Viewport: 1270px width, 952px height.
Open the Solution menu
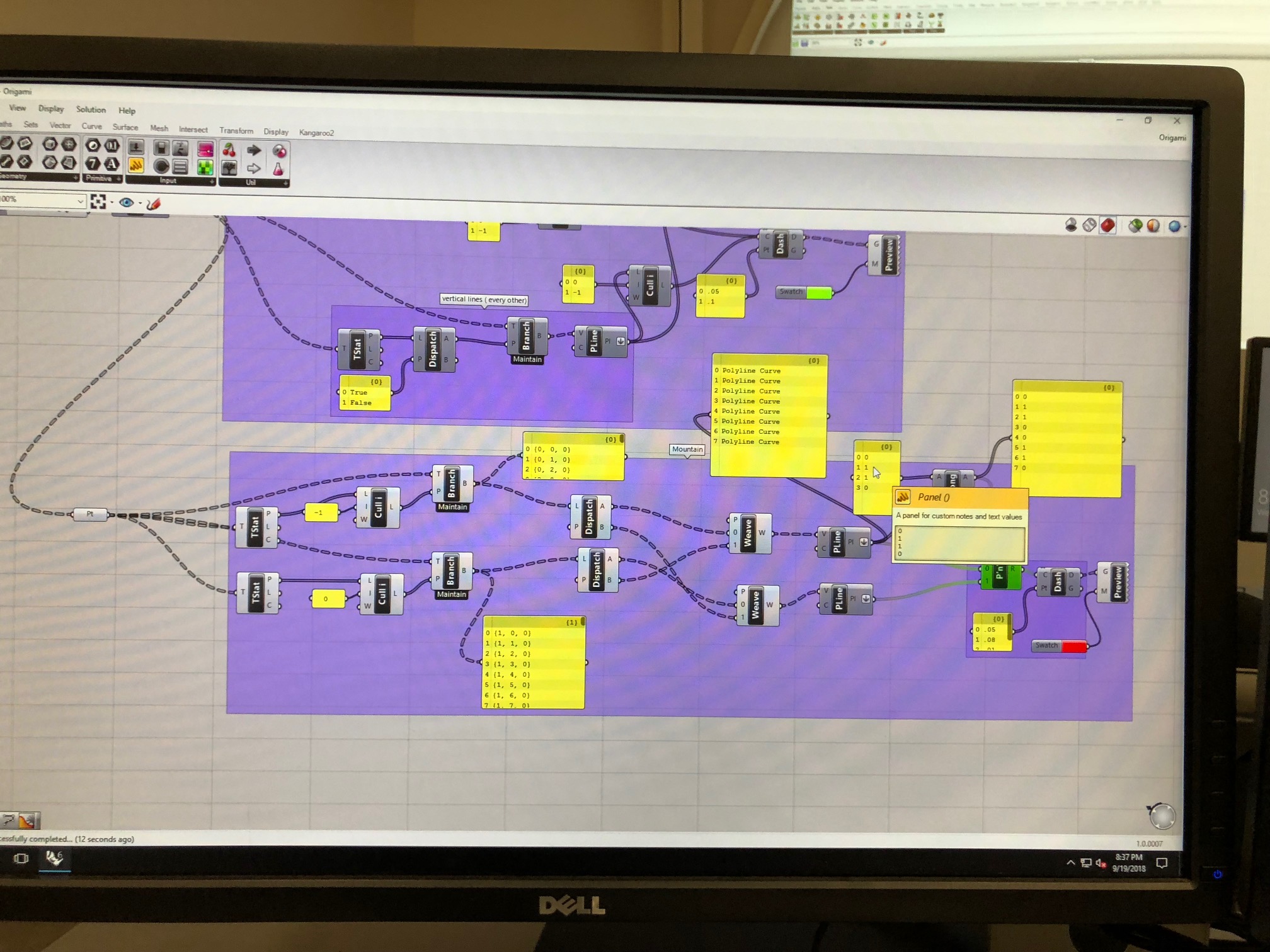tap(91, 110)
